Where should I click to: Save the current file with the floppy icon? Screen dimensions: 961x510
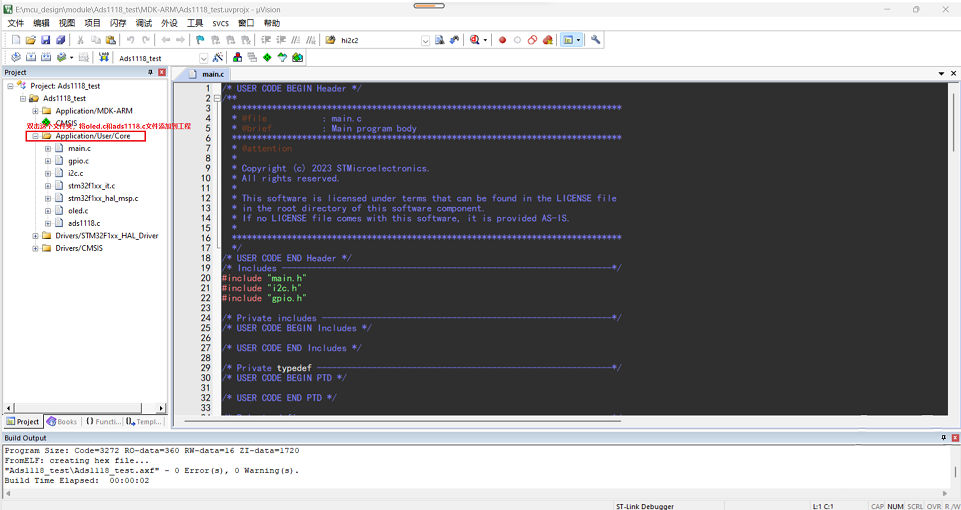[45, 40]
